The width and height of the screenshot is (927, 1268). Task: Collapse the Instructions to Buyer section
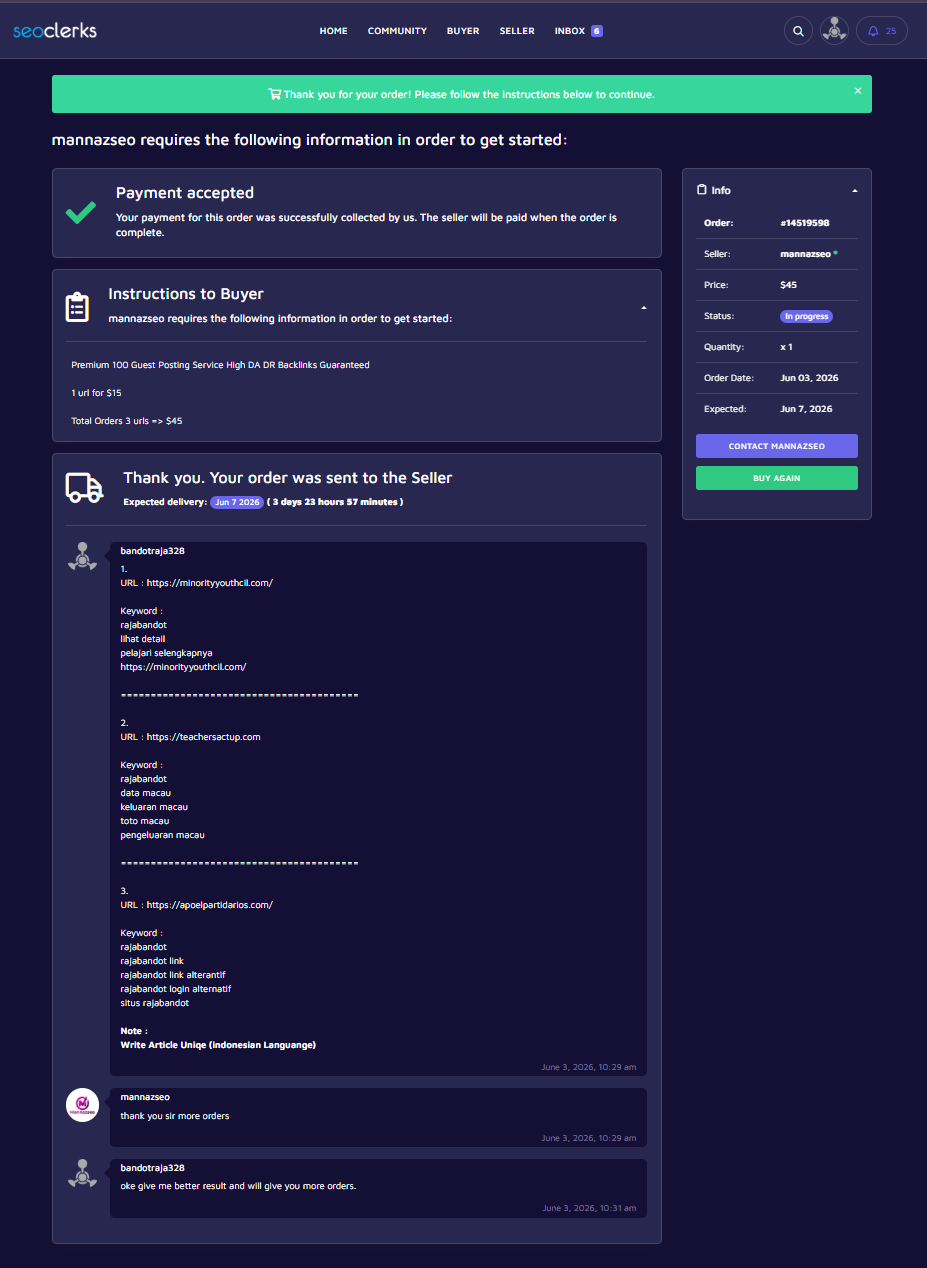(x=644, y=308)
